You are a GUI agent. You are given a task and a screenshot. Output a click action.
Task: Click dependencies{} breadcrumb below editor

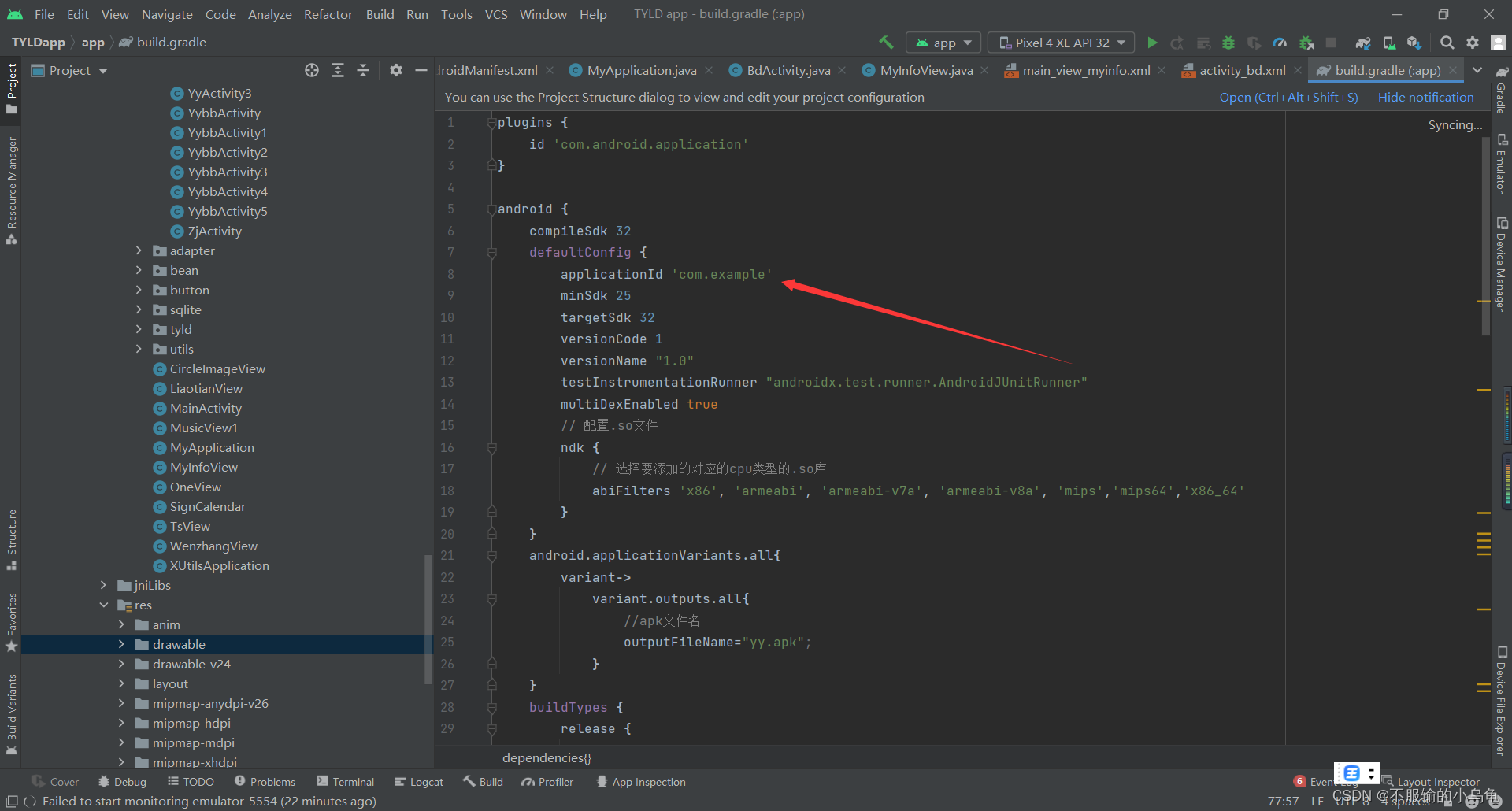[x=547, y=757]
